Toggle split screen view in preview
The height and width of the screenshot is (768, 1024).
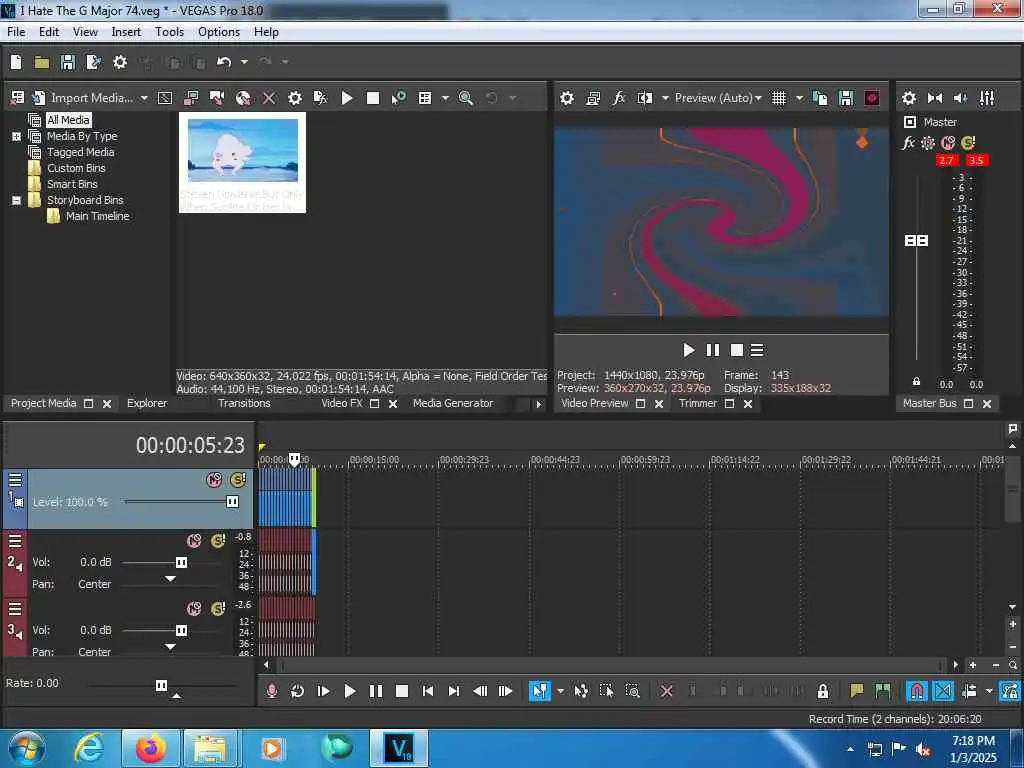tap(645, 98)
